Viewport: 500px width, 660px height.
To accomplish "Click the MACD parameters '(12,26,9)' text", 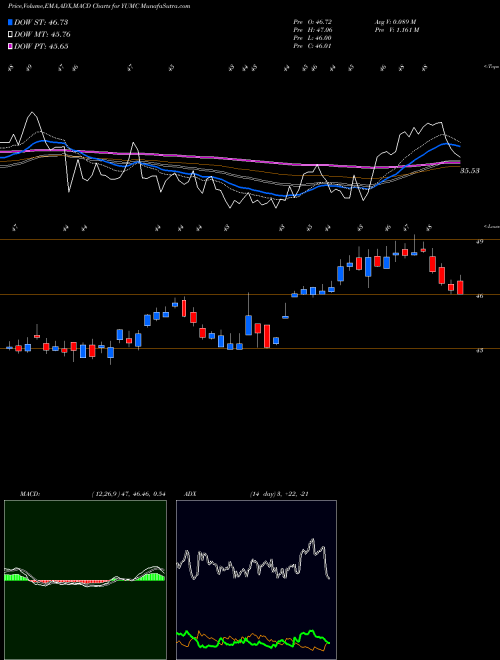I will point(104,494).
